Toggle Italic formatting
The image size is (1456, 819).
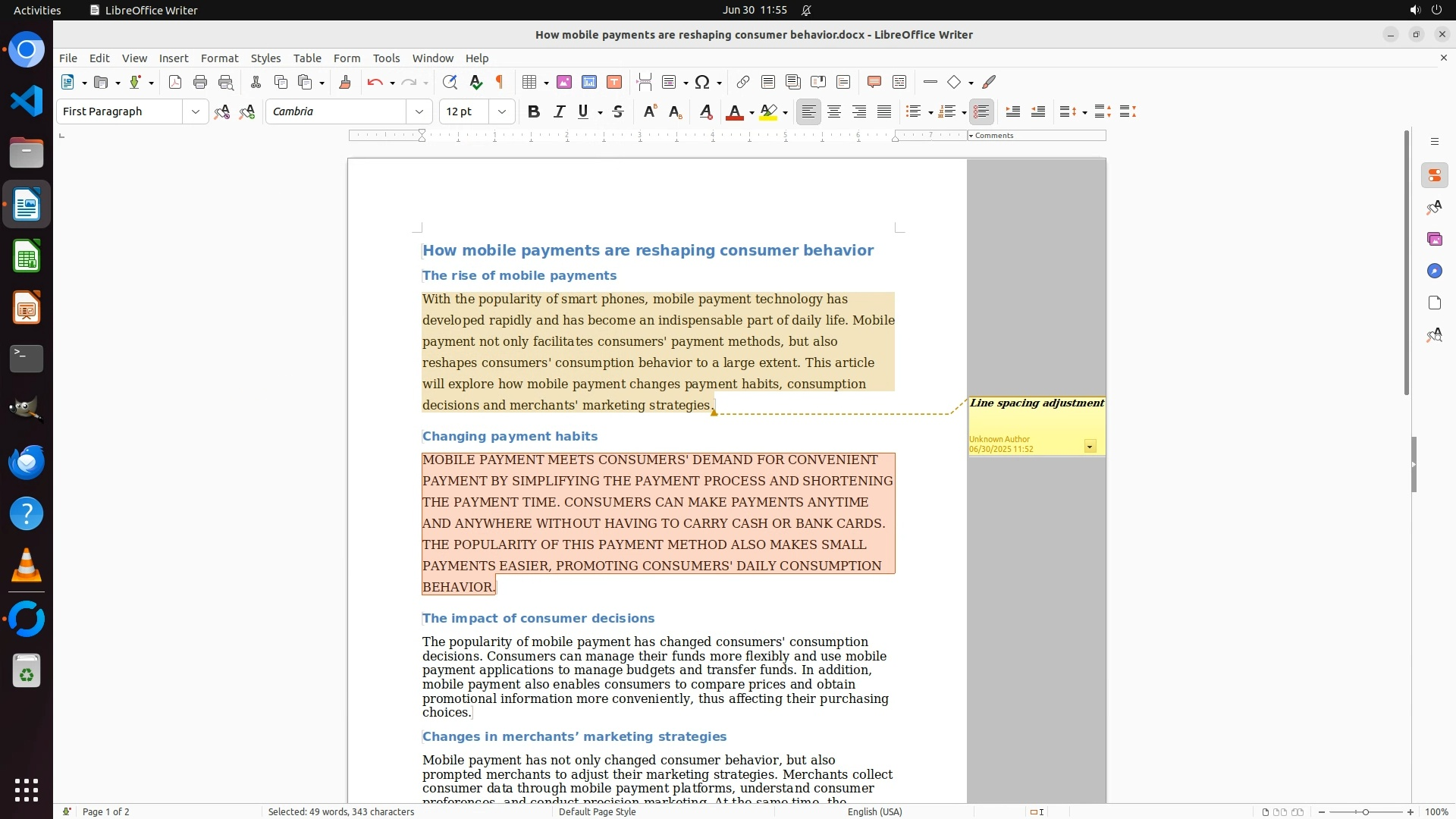pos(560,112)
